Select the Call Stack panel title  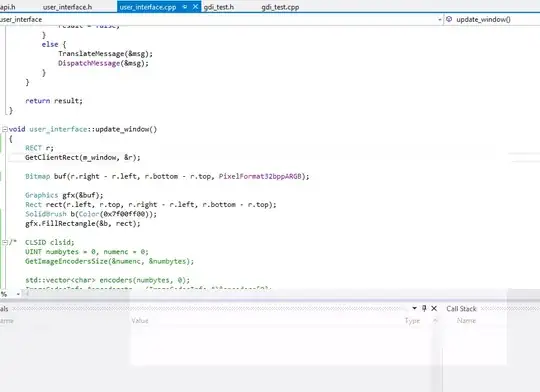461,309
